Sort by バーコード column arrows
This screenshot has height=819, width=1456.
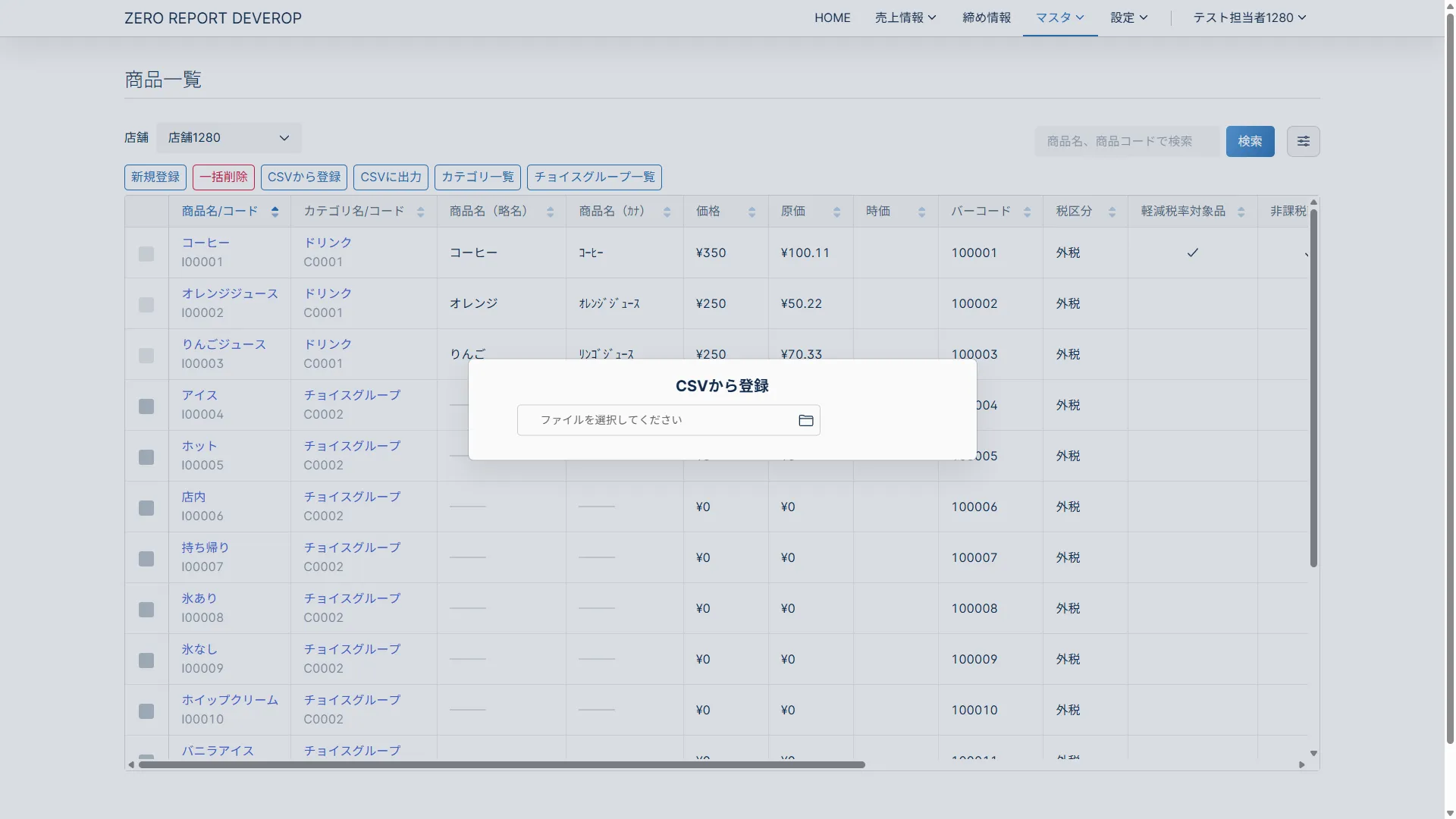click(x=1027, y=212)
